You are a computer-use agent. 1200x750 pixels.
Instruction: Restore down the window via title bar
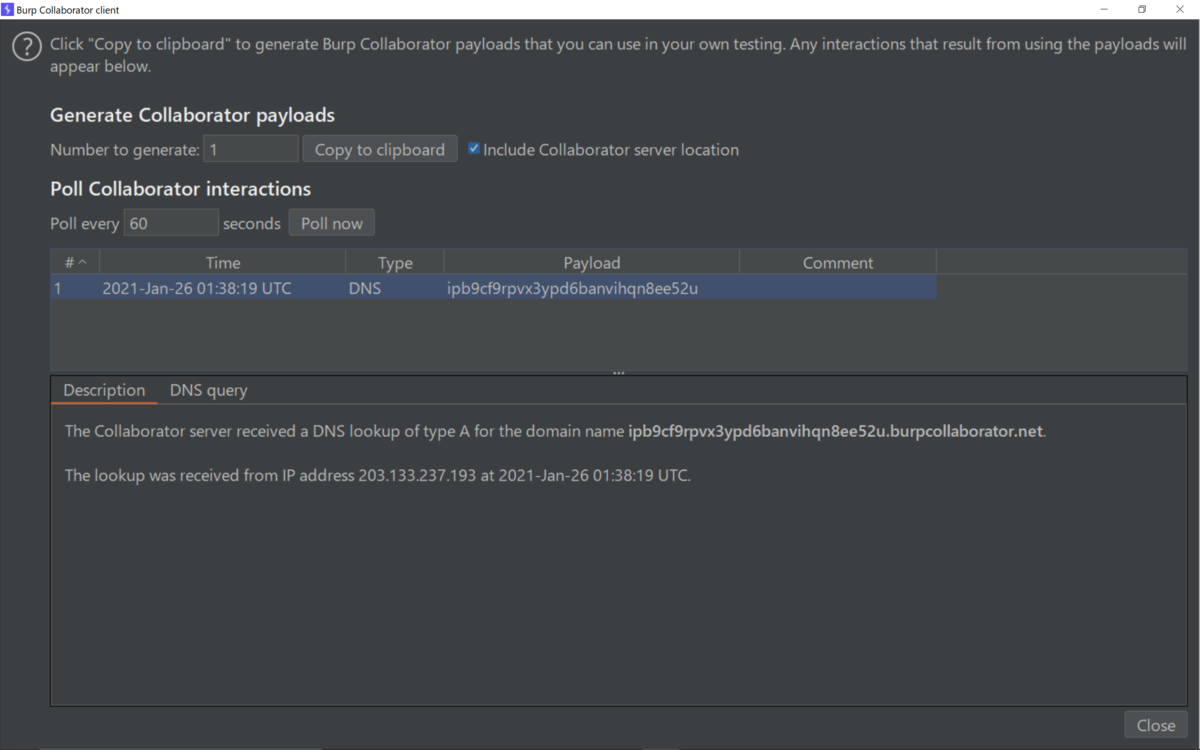tap(1142, 9)
